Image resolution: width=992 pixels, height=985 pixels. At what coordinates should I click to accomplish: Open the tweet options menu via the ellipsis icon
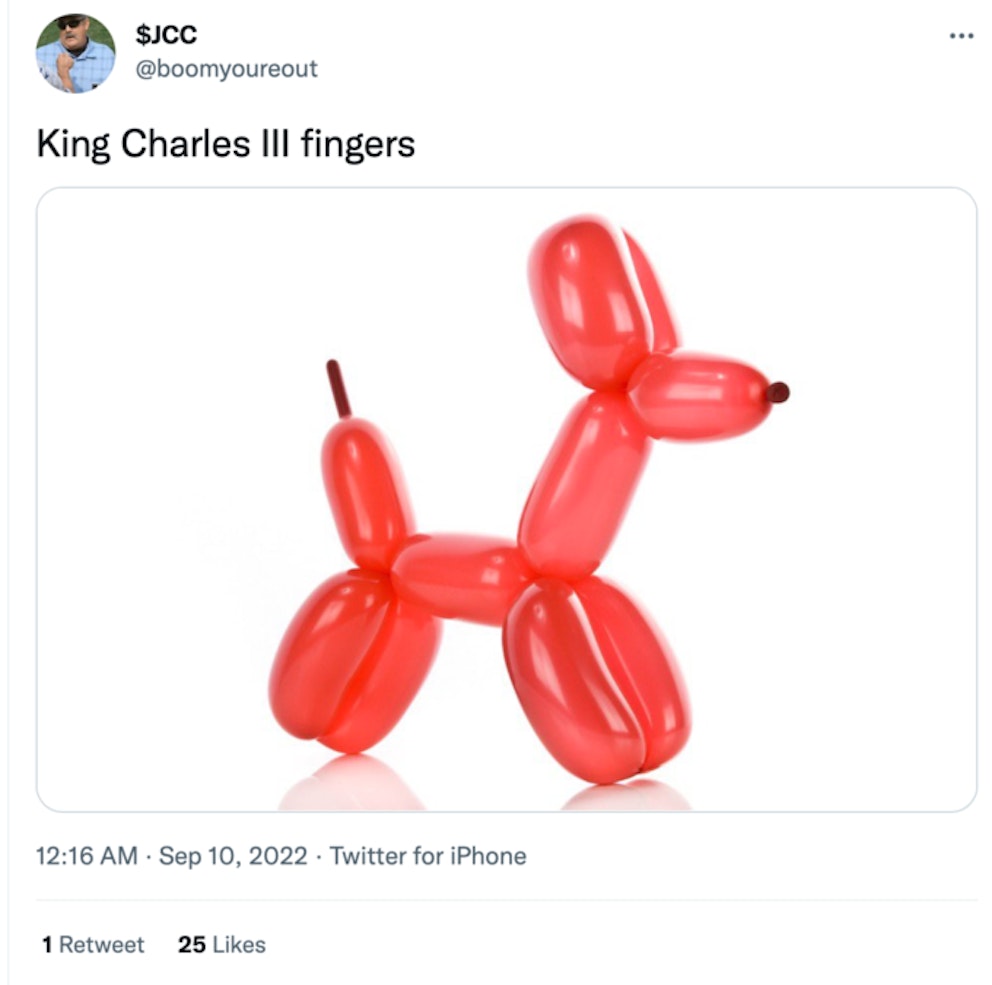pos(963,35)
